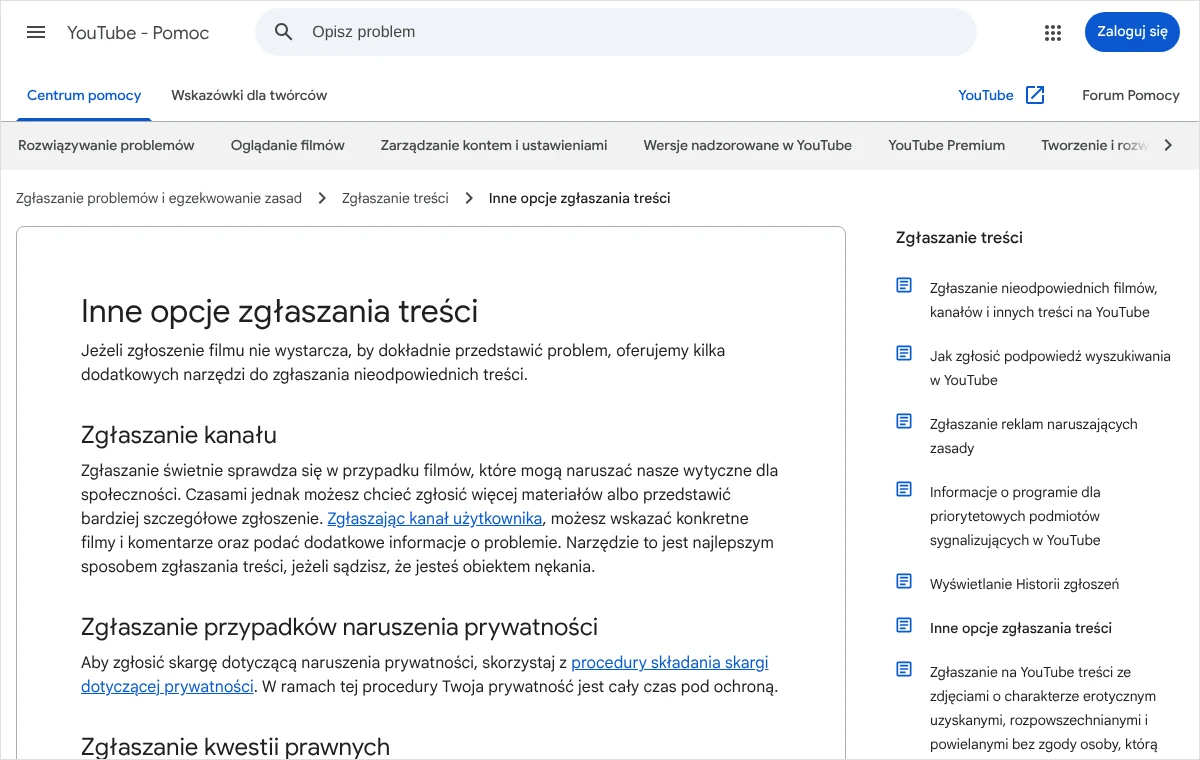Open sidebar article Zgłaszanie reklam naruszających zasady

pos(1034,436)
